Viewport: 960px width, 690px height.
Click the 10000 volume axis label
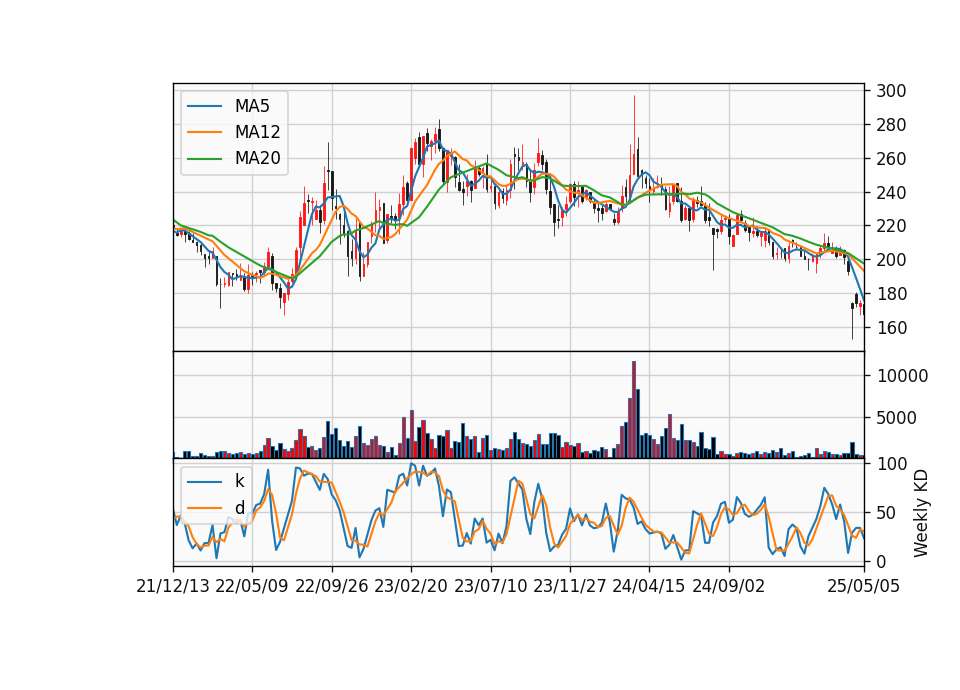pyautogui.click(x=902, y=376)
